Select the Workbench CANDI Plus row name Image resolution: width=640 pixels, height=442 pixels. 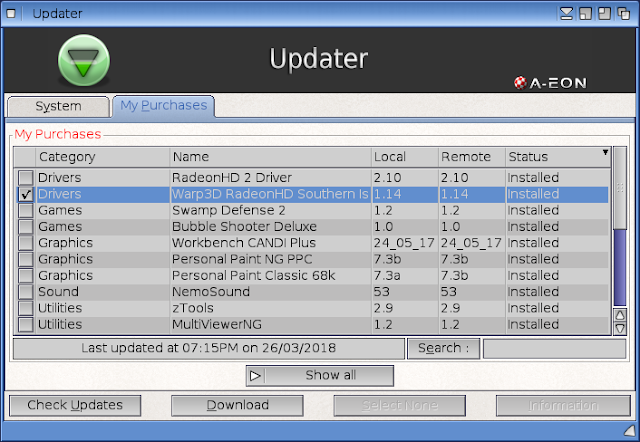244,243
